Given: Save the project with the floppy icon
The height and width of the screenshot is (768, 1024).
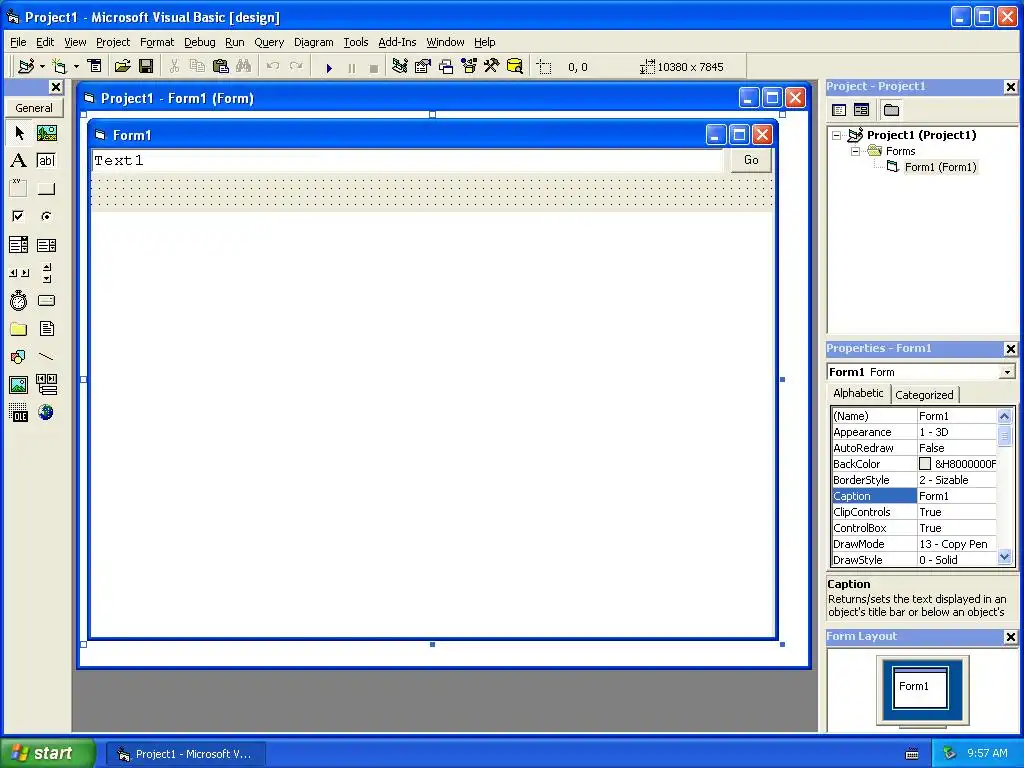Looking at the screenshot, I should pyautogui.click(x=146, y=66).
